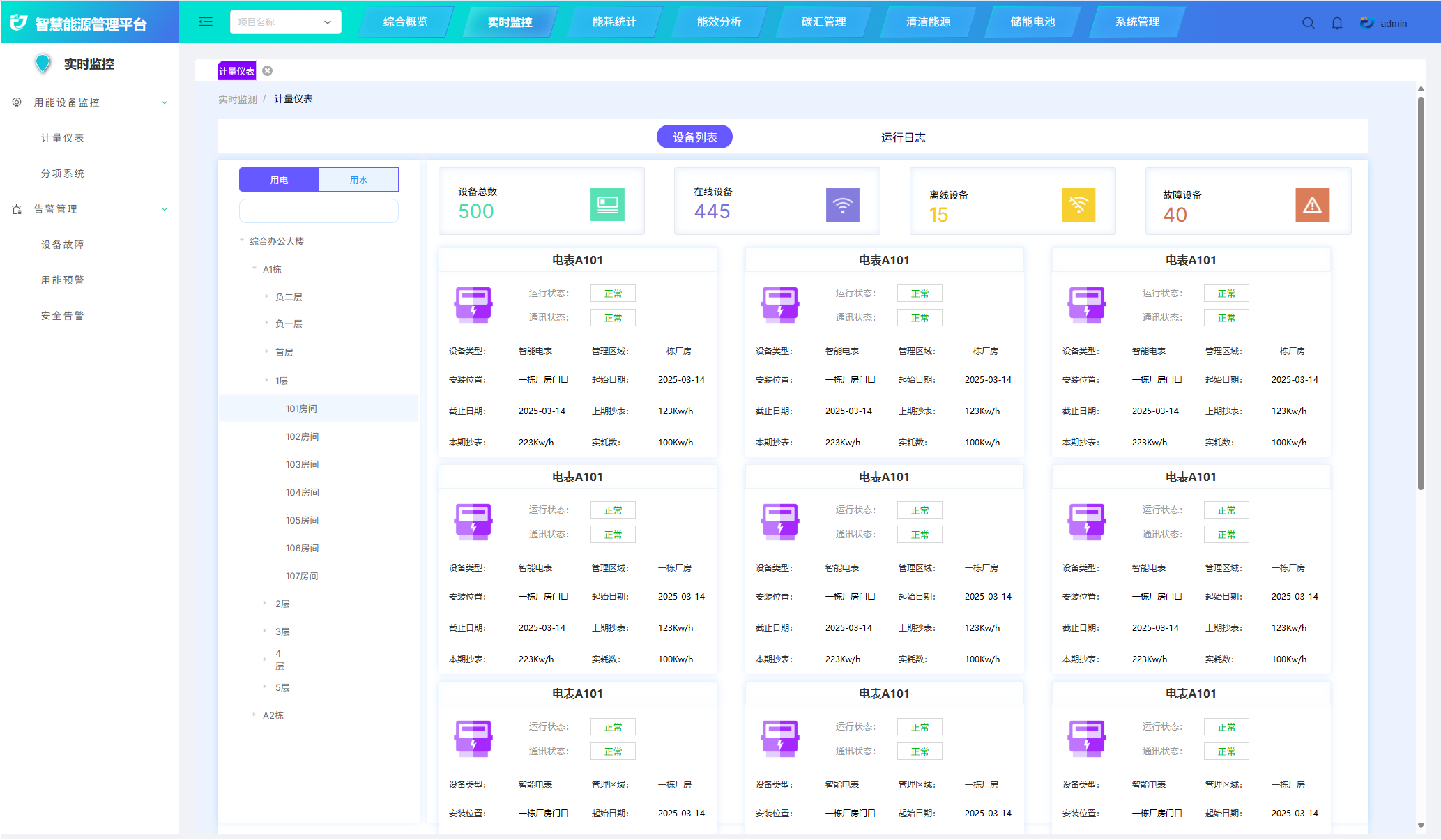Click the shield icon beside 实时监控
The image size is (1441, 840).
coord(43,63)
